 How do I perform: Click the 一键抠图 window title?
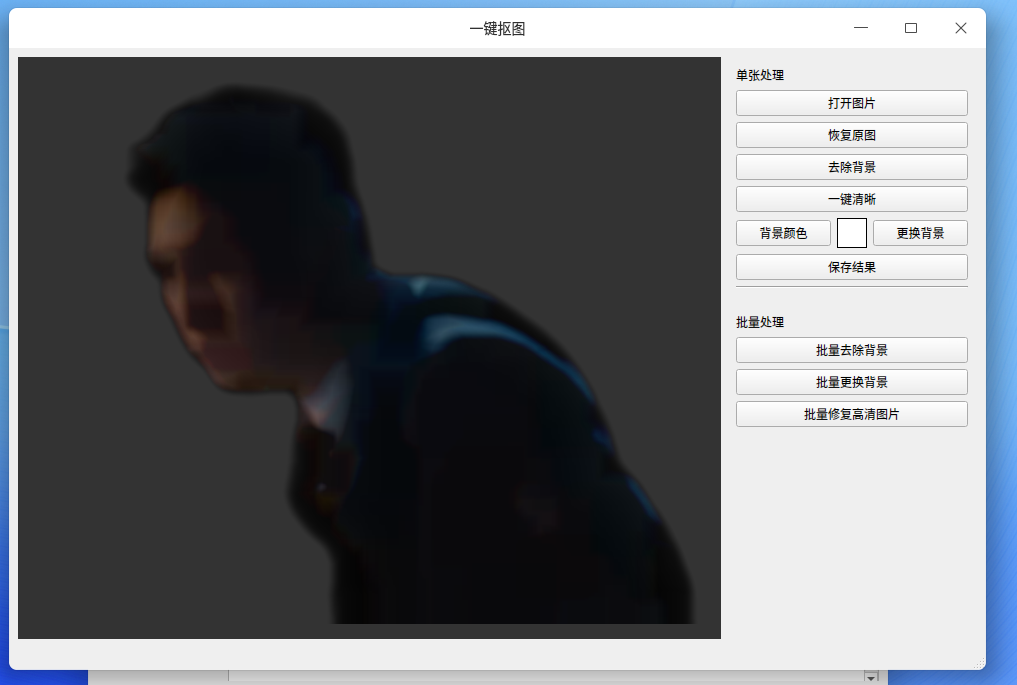click(497, 29)
